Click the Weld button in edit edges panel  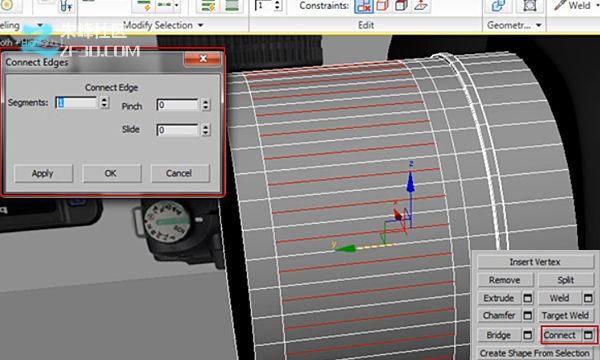pyautogui.click(x=560, y=298)
